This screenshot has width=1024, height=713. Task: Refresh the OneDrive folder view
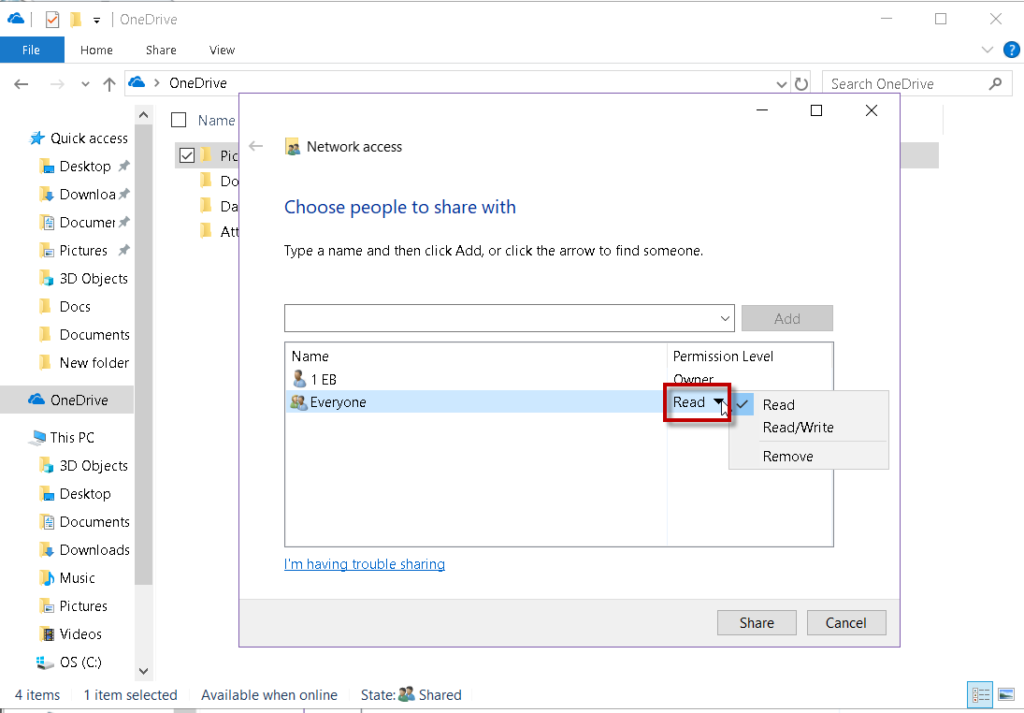tap(801, 84)
